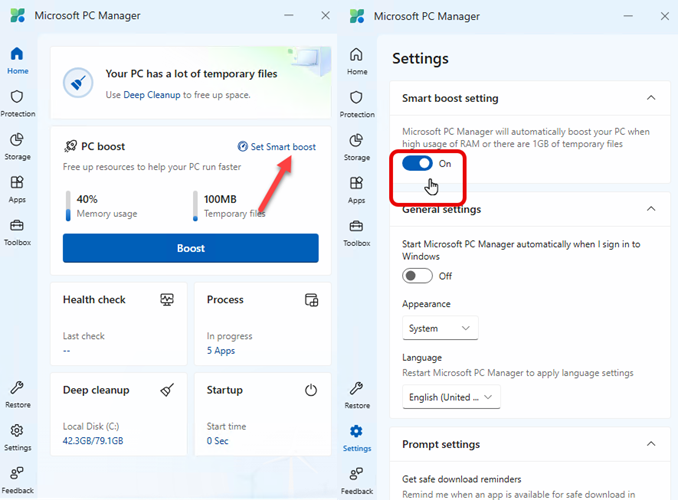Collapse the Smart boost setting section

click(651, 98)
